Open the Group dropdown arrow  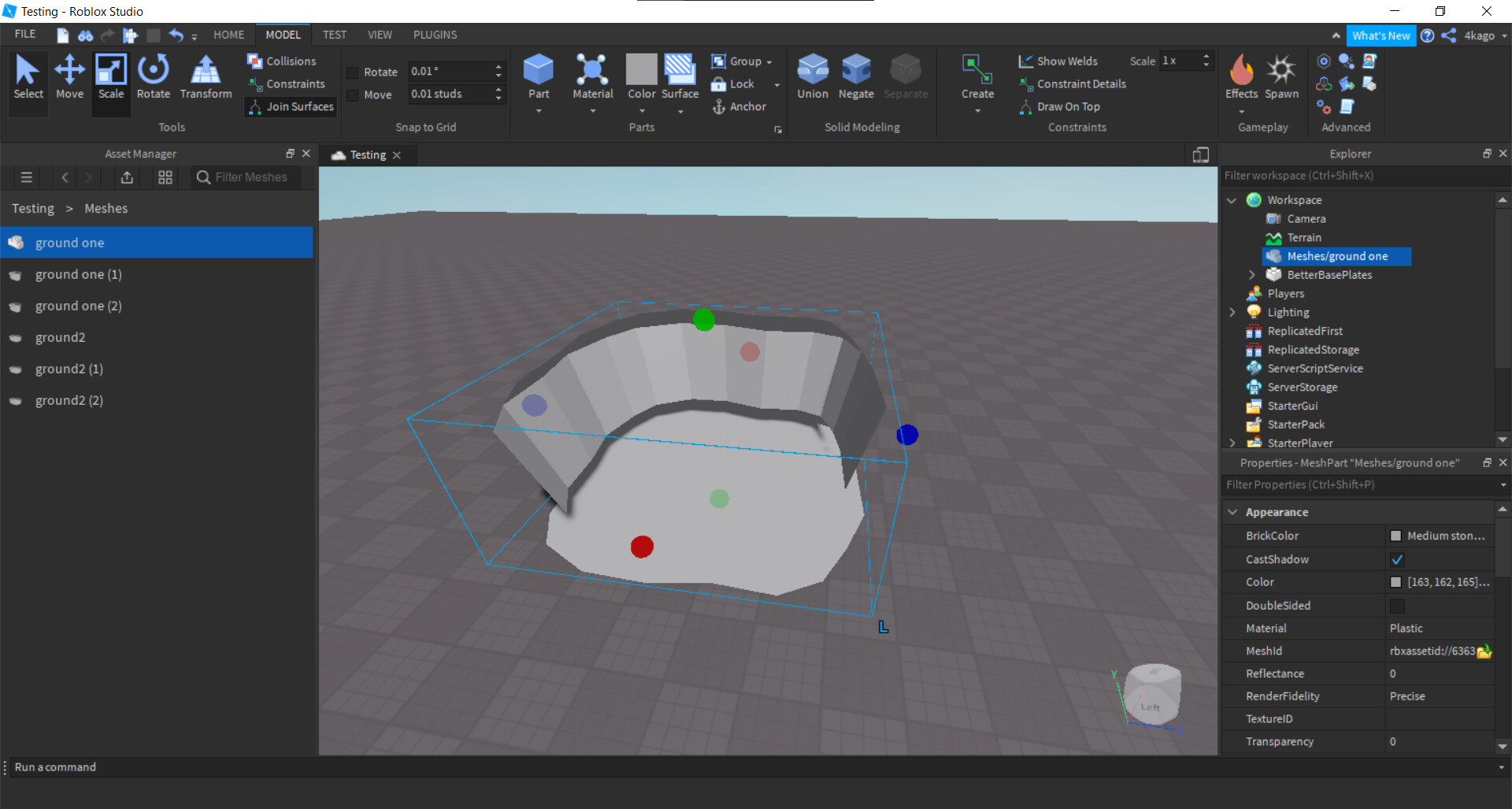pyautogui.click(x=769, y=61)
